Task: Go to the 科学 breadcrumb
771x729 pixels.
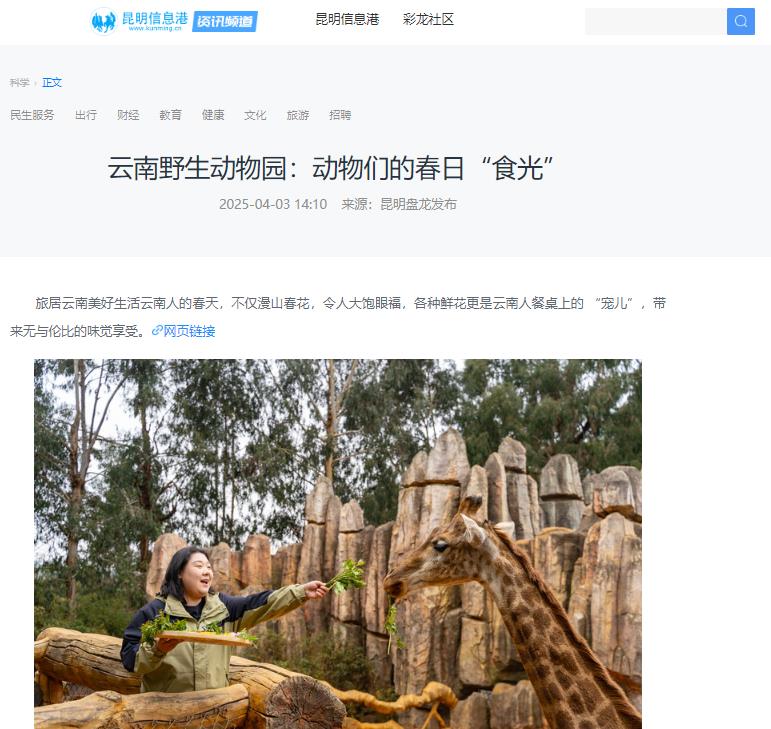Action: 20,83
